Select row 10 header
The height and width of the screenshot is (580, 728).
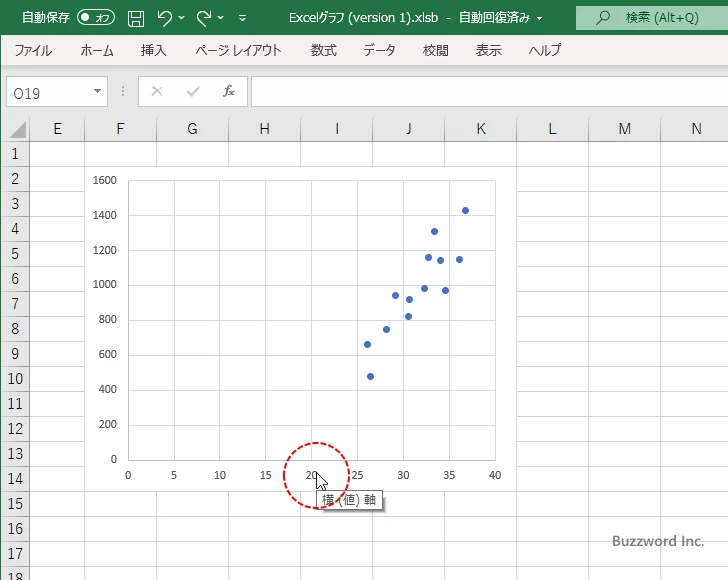15,378
